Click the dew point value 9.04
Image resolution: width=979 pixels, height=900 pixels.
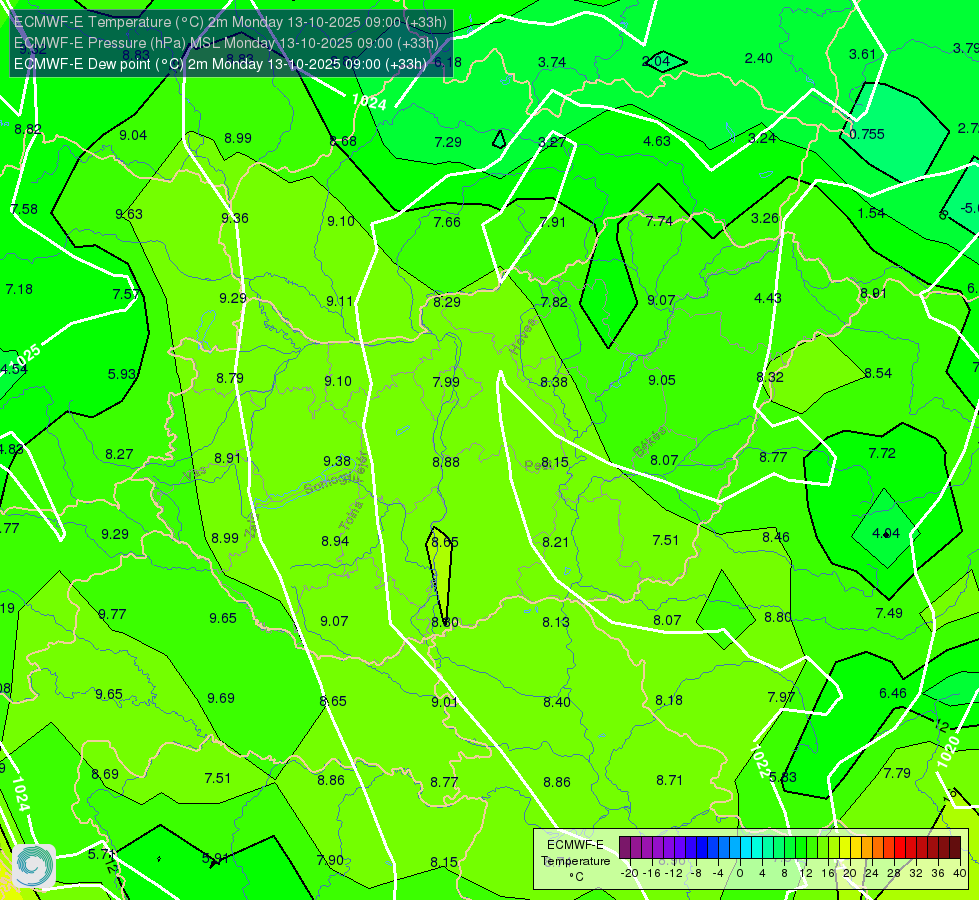pyautogui.click(x=133, y=136)
